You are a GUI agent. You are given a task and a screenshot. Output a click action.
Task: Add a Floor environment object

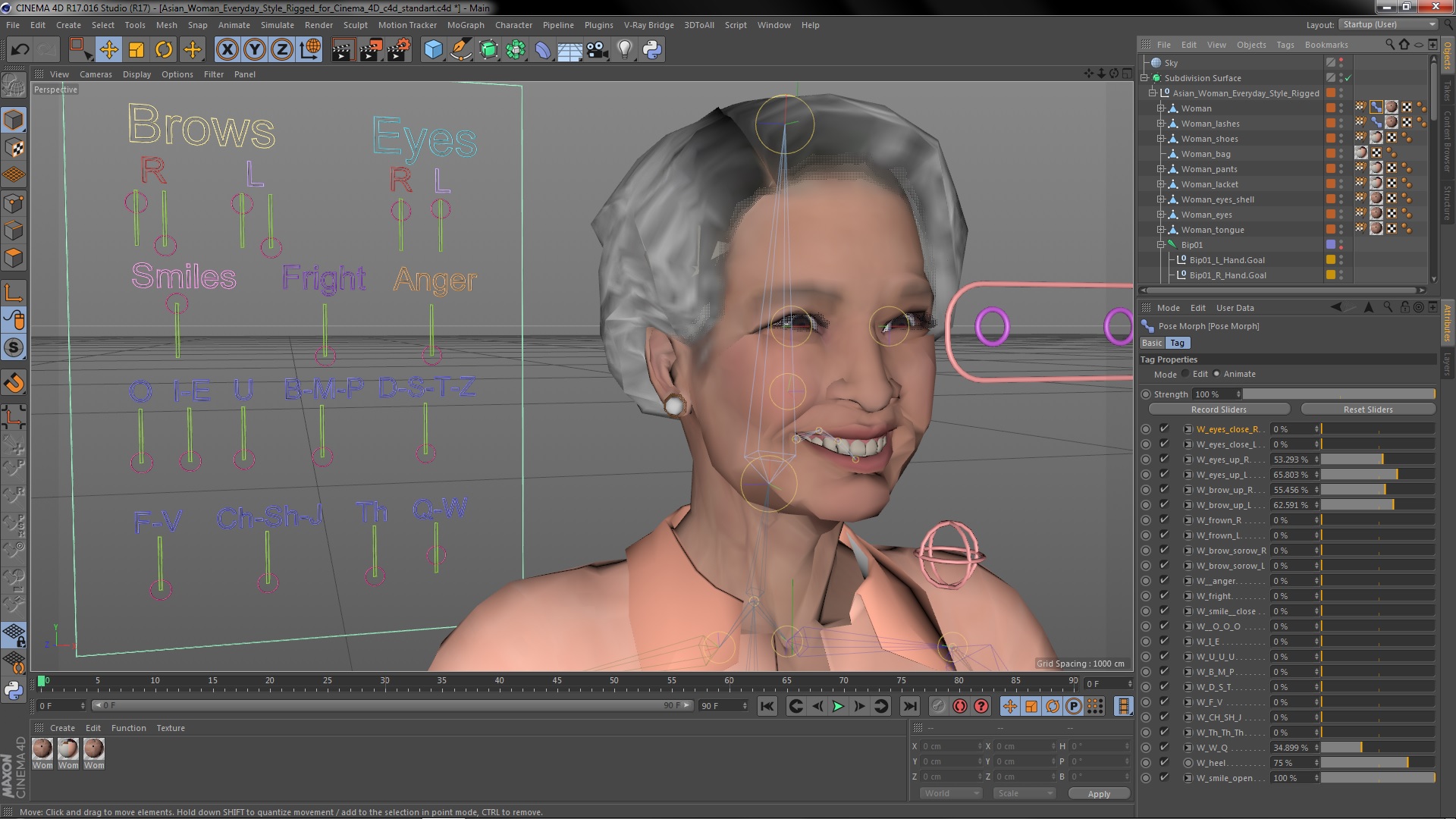tap(570, 50)
